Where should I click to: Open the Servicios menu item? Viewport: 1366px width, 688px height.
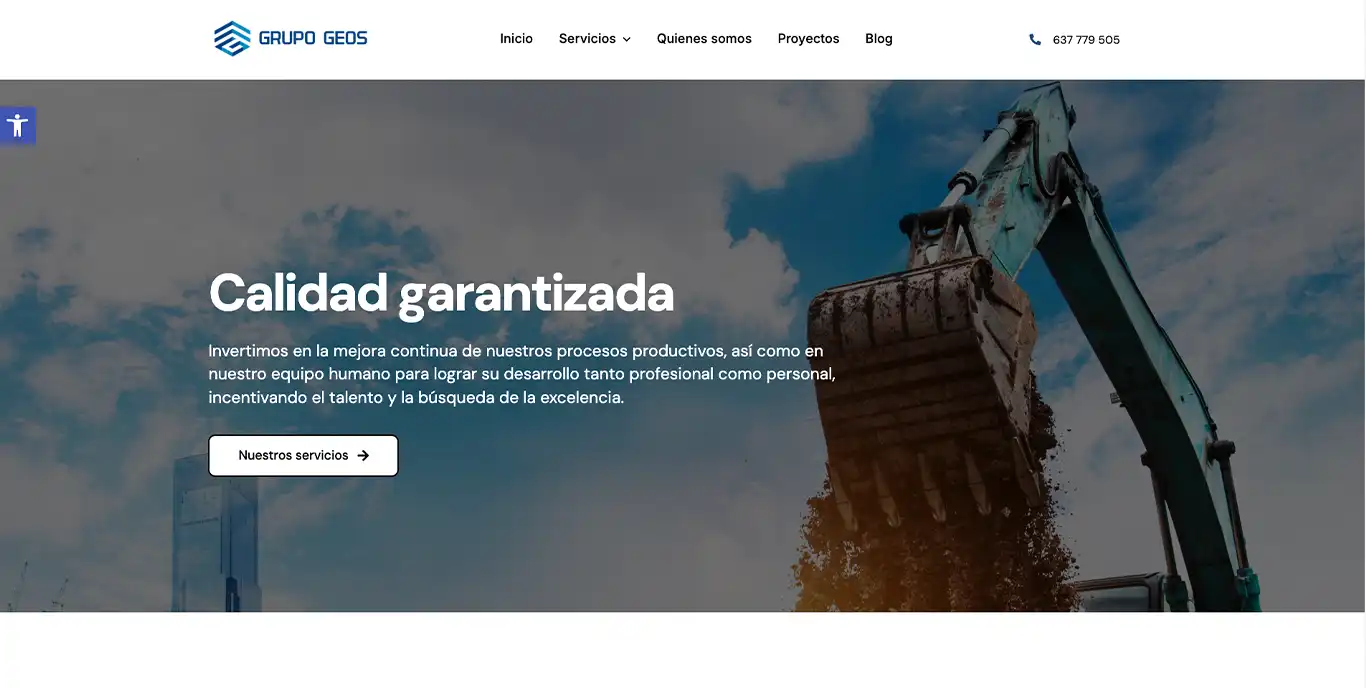coord(587,39)
